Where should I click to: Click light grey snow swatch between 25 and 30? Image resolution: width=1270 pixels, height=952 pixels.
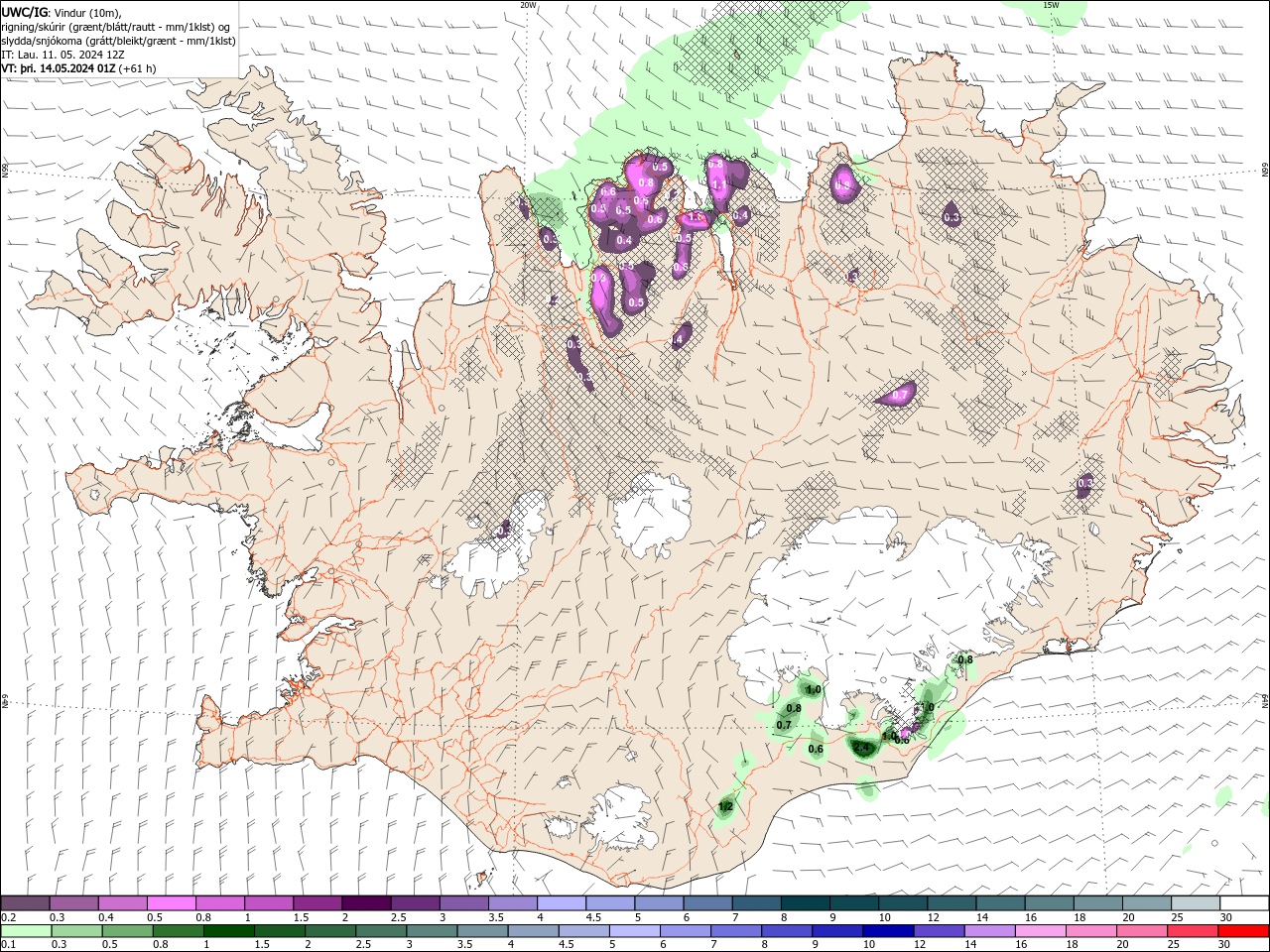click(1195, 903)
